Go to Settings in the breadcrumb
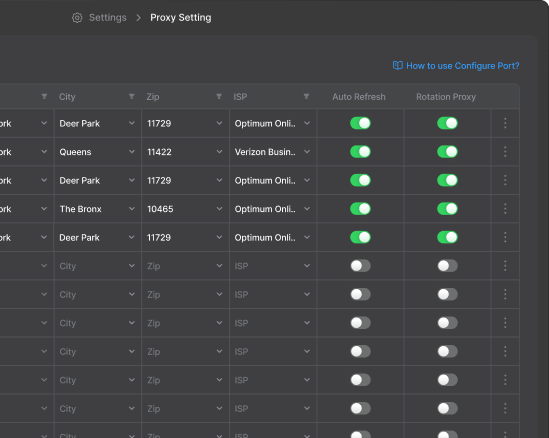This screenshot has height=438, width=549. [107, 18]
